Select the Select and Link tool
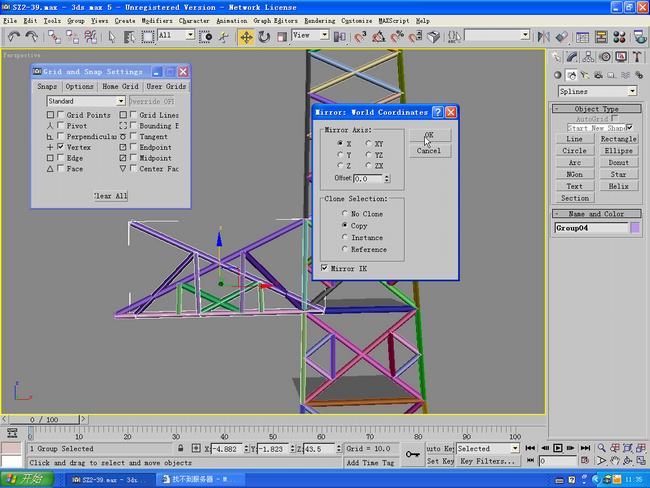Viewport: 650px width, 488px height. tap(54, 37)
